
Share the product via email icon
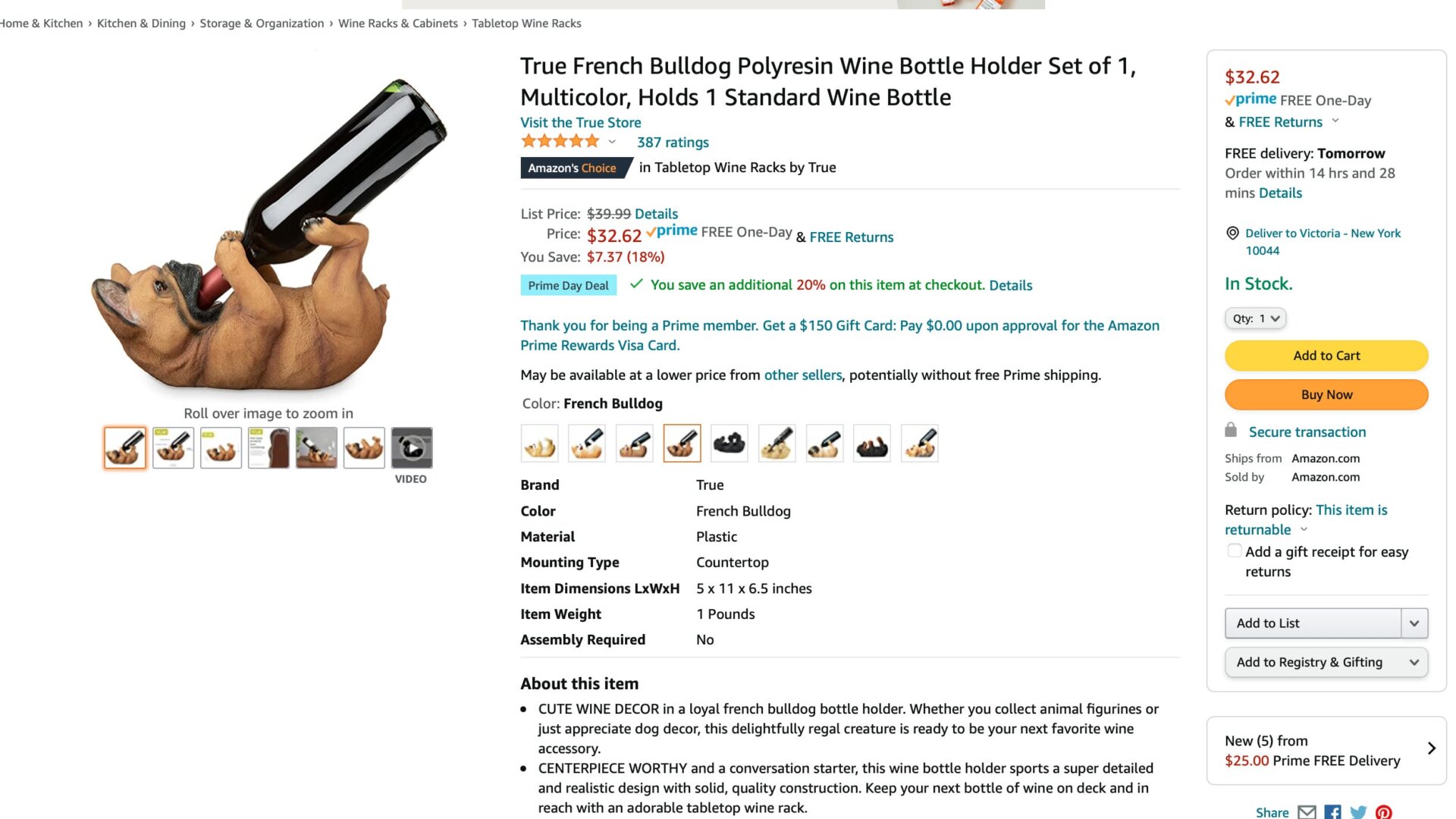tap(1306, 811)
